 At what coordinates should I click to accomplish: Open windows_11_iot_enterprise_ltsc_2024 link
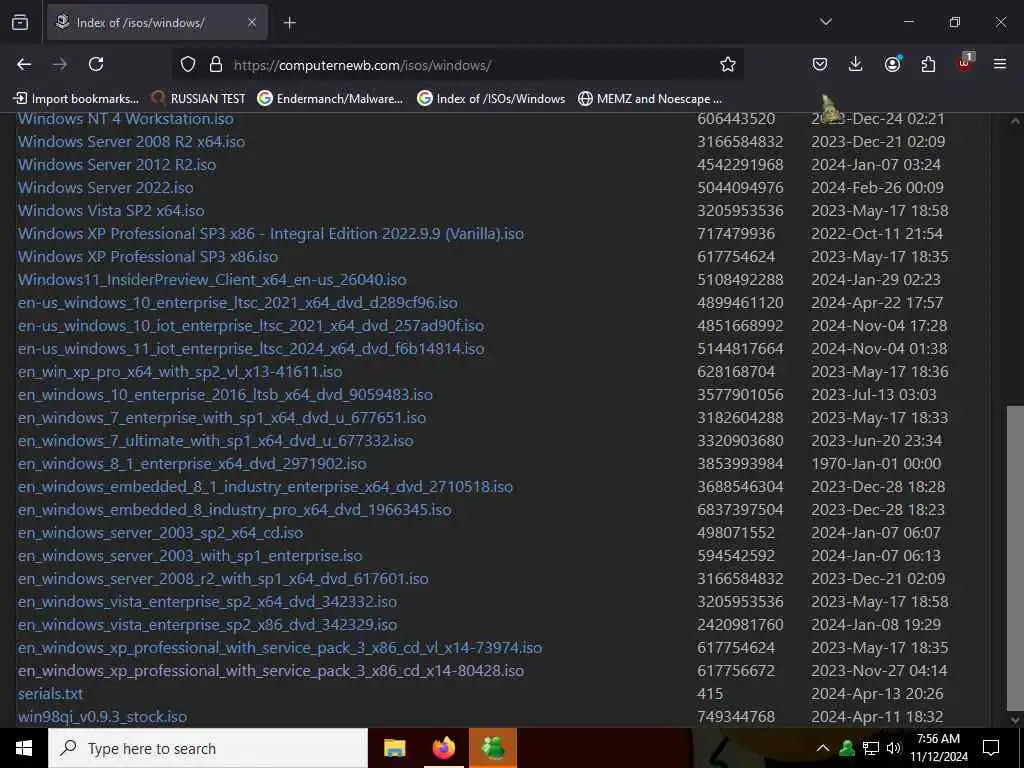[251, 349]
